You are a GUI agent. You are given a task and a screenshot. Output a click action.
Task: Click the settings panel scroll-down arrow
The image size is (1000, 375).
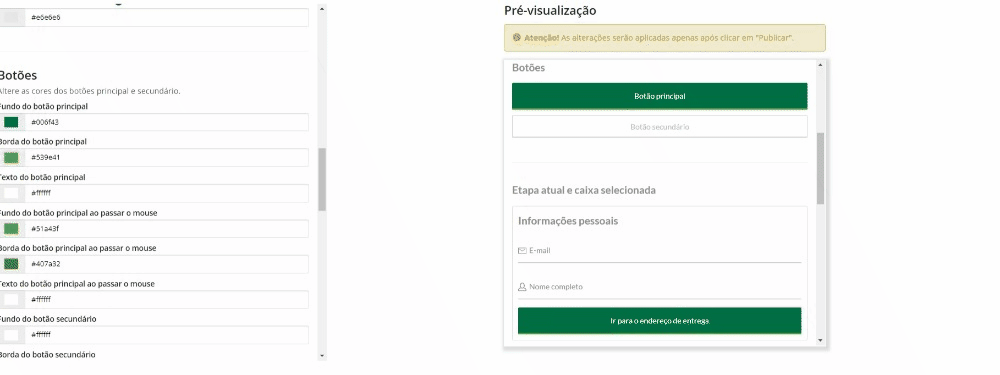click(x=322, y=355)
